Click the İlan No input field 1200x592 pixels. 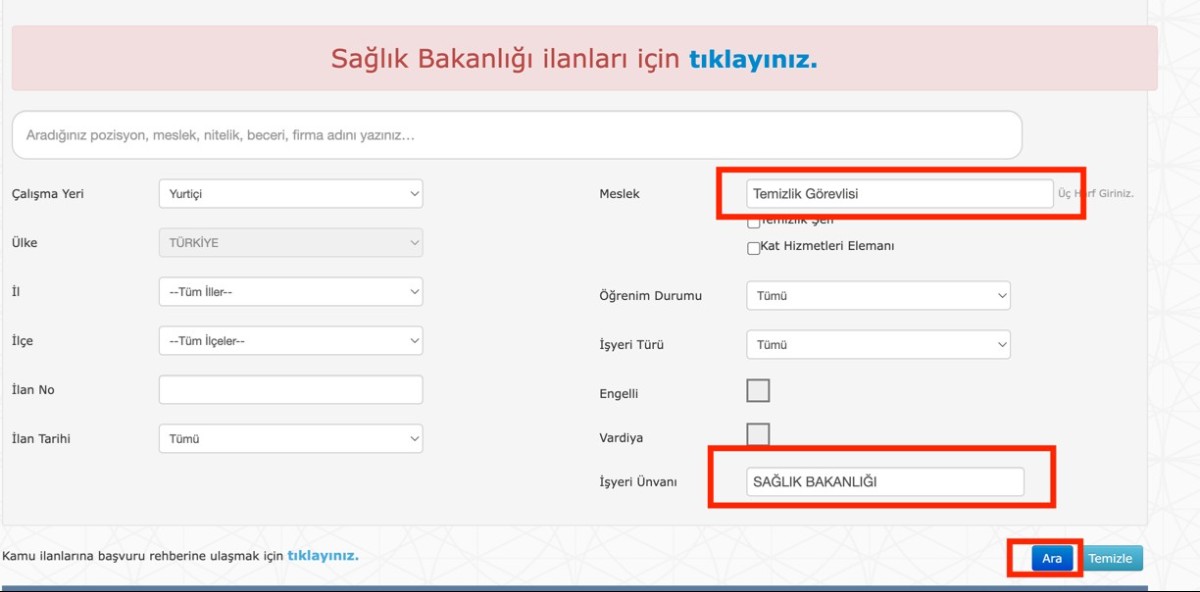pos(290,388)
